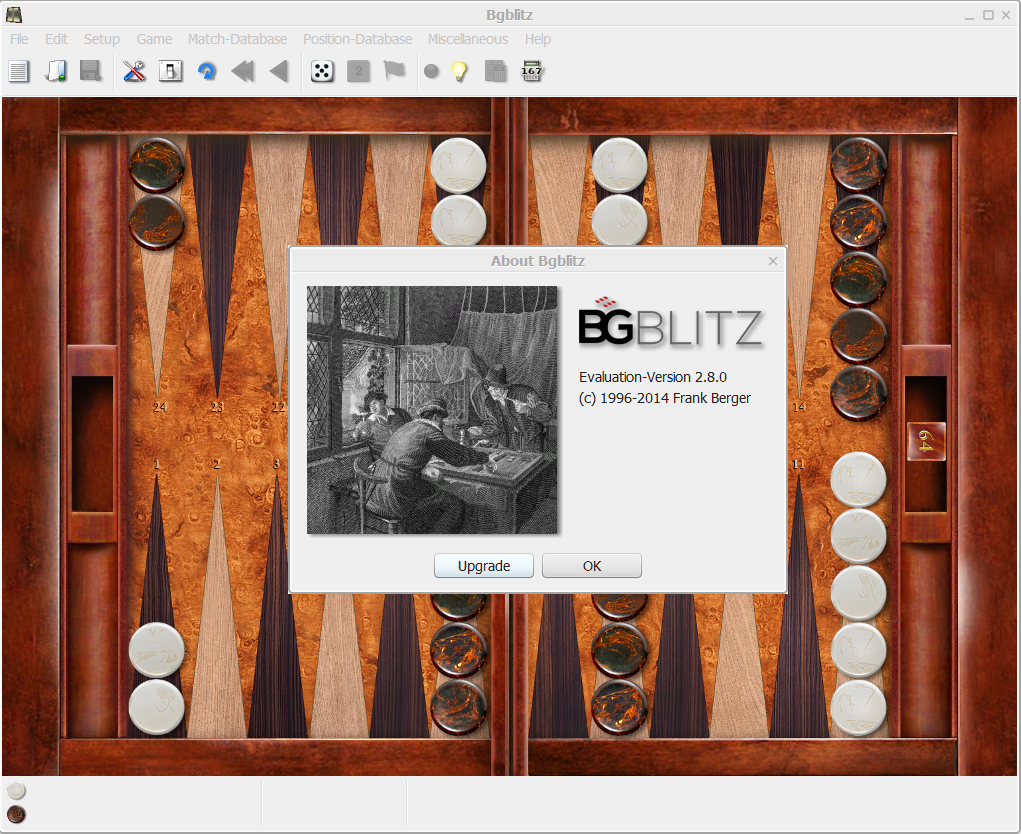Screen dimensions: 1021x834
Task: Click the flag resign icon
Action: click(394, 70)
